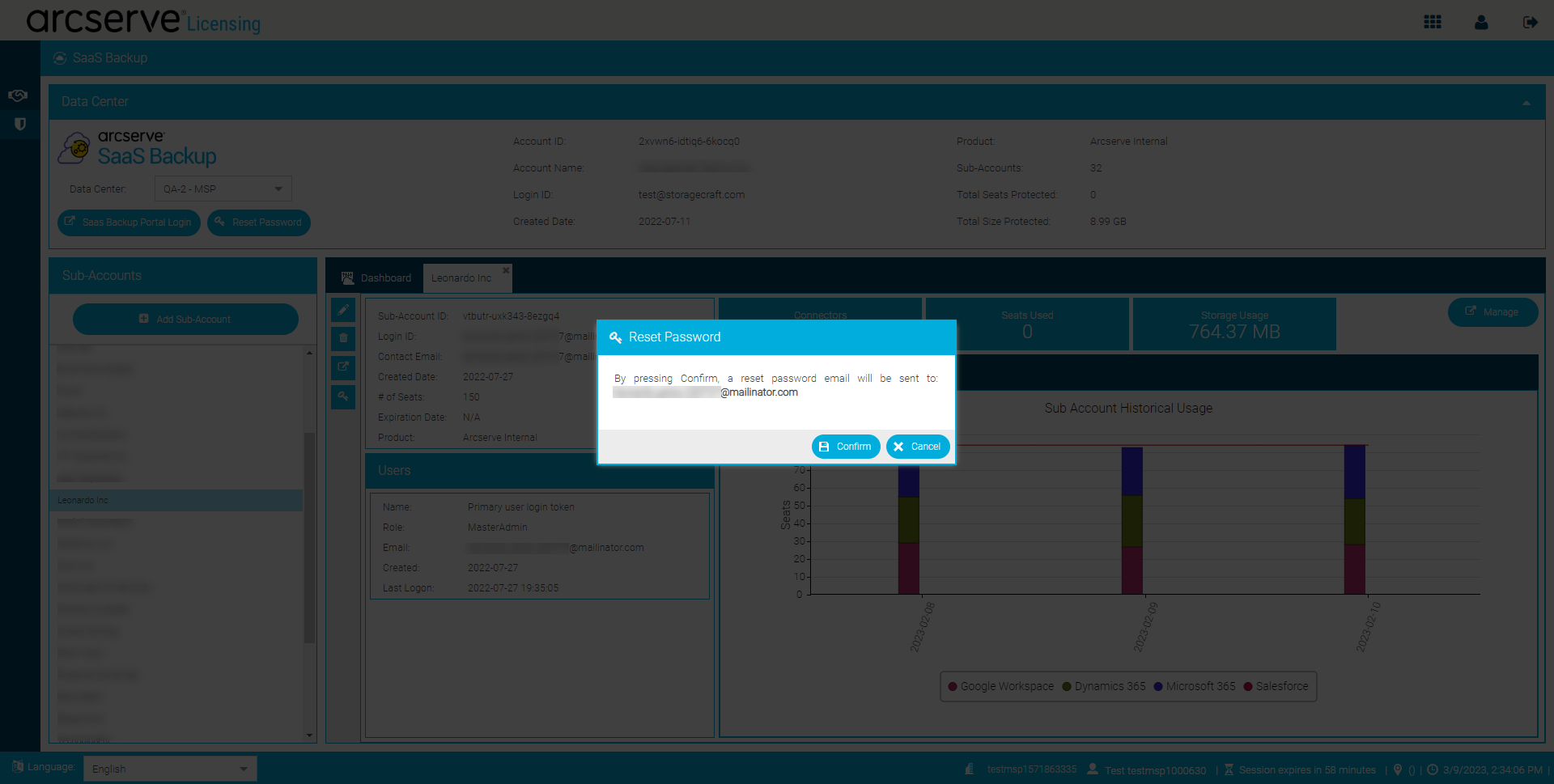Toggle Dynamics 365 legend swatch
This screenshot has height=784, width=1554.
1067,687
